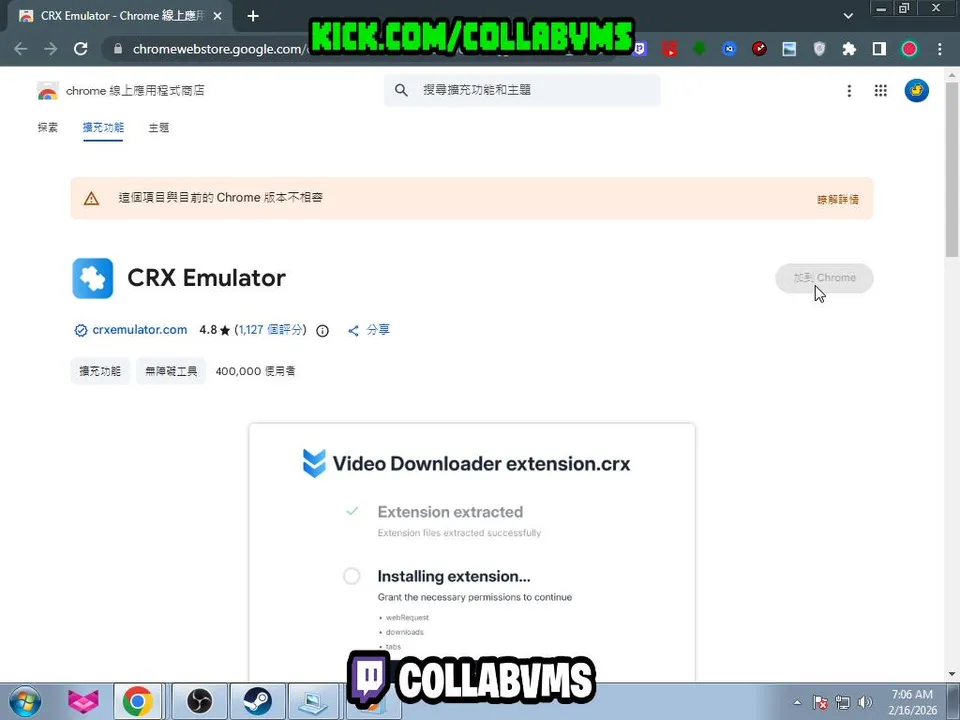Click the pink cat icon on the taskbar
Screen dimensions: 960x720
[x=83, y=702]
